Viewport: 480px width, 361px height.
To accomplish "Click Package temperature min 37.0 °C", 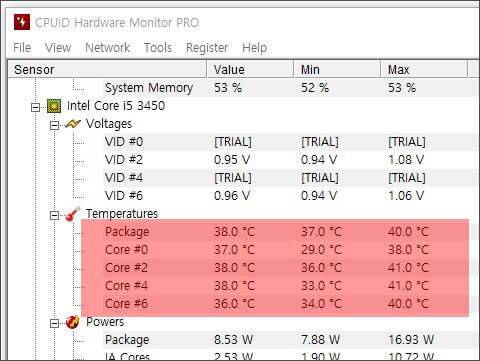I will (x=322, y=232).
